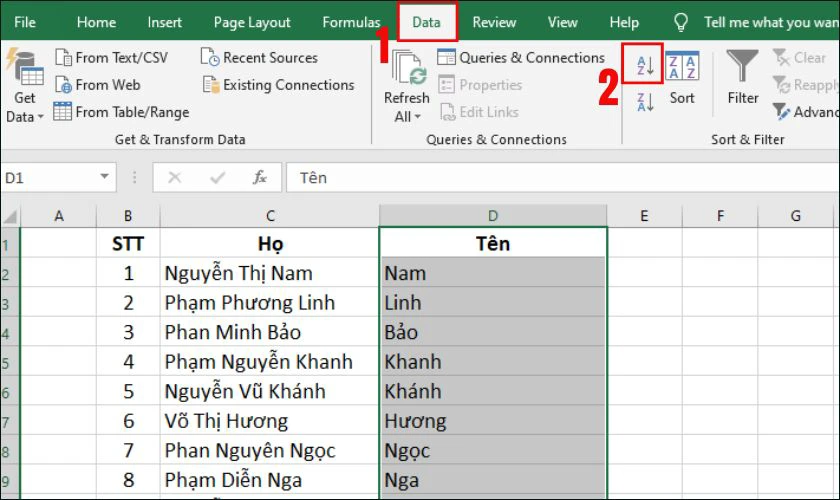
Task: Open Advanced filter options
Action: click(x=805, y=112)
